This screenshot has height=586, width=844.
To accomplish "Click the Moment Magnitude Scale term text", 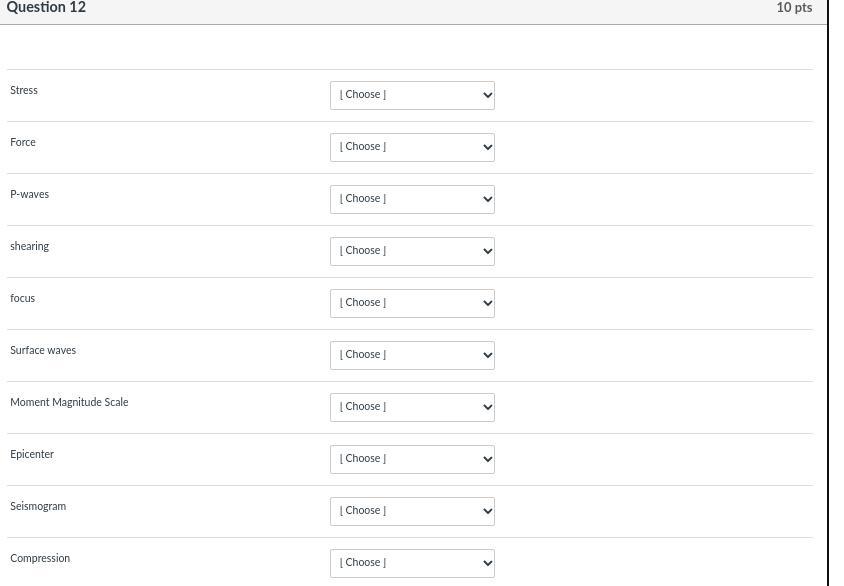I will point(69,402).
